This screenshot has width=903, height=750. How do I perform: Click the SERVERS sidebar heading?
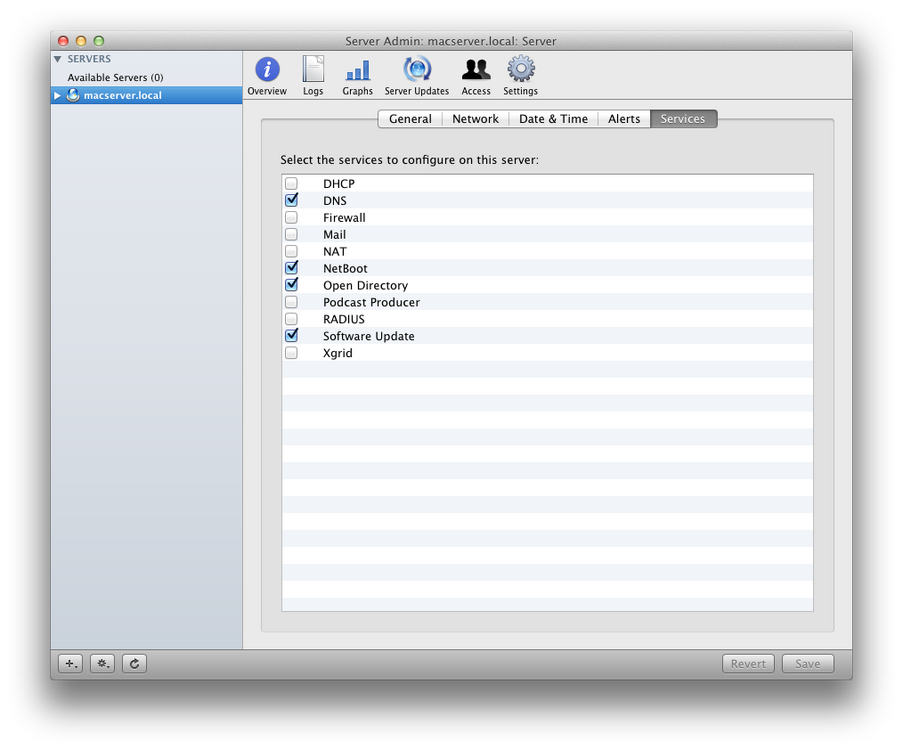pos(89,59)
